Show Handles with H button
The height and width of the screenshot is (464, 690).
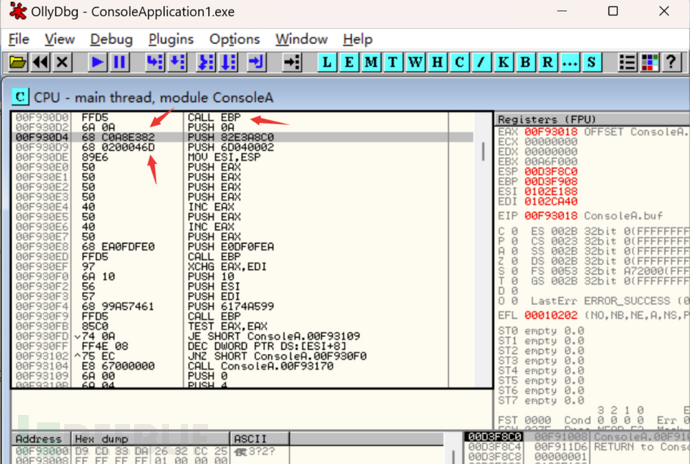[x=437, y=62]
